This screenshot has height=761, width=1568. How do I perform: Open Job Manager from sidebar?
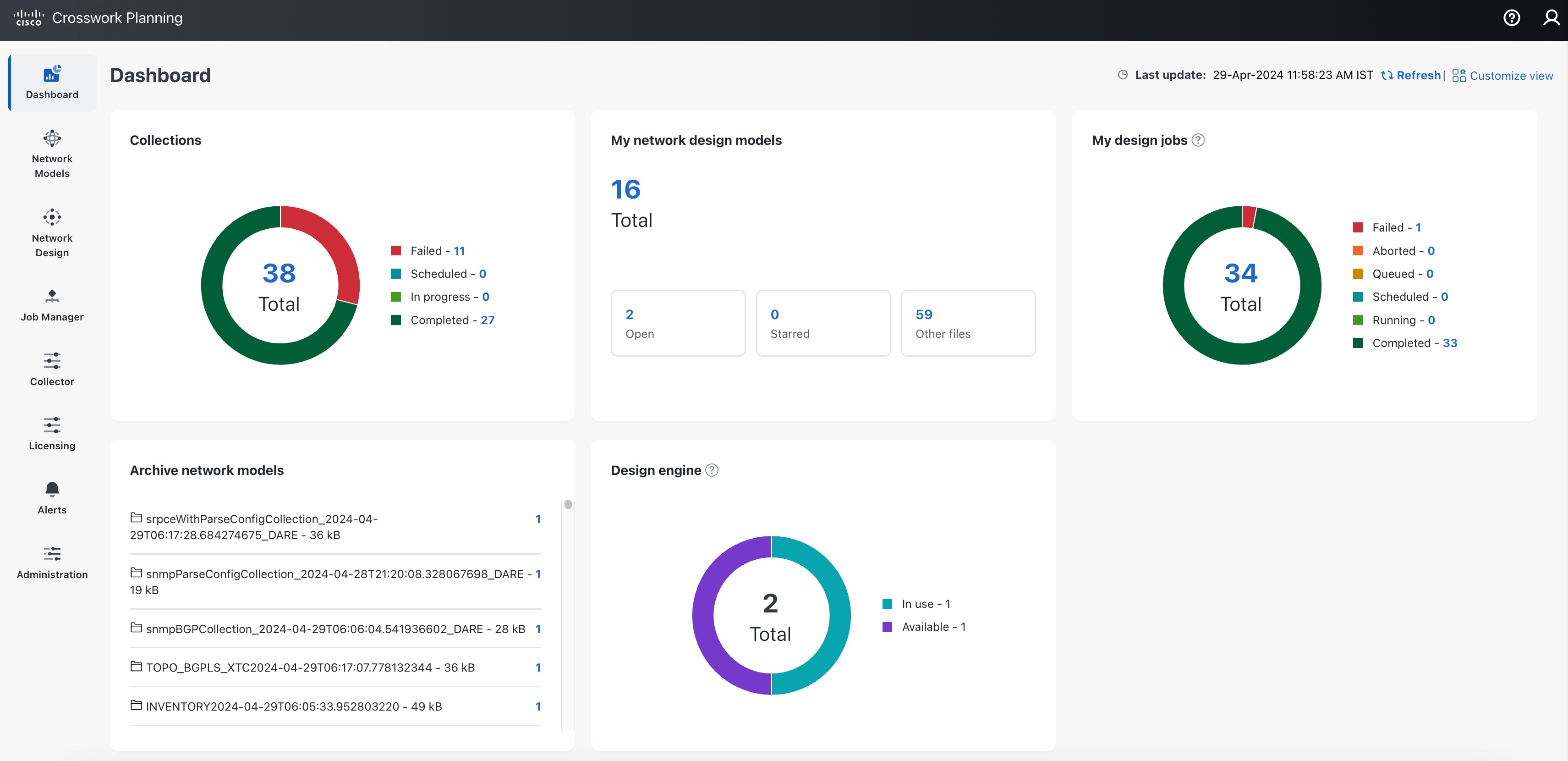click(52, 305)
